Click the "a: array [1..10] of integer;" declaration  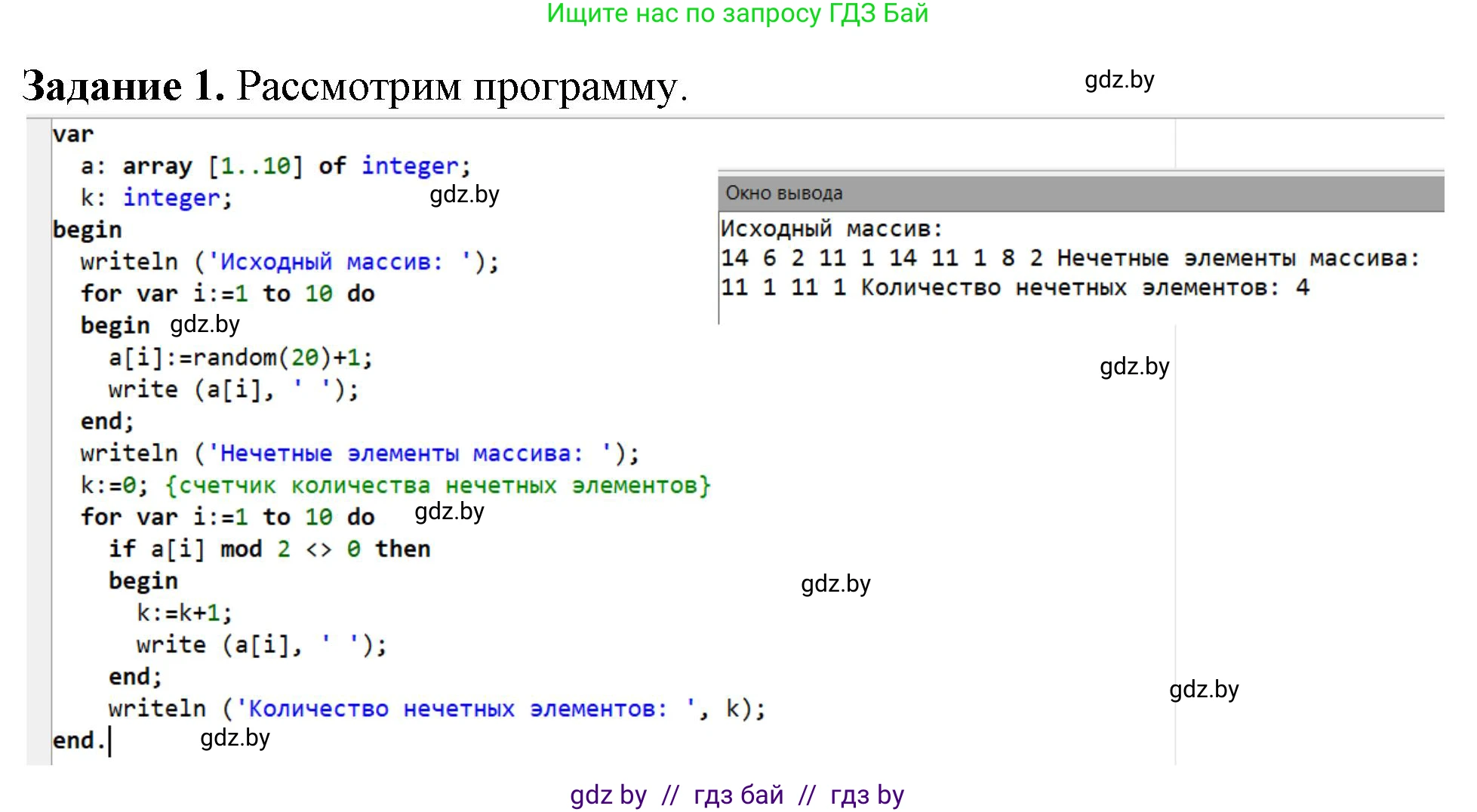[x=275, y=166]
